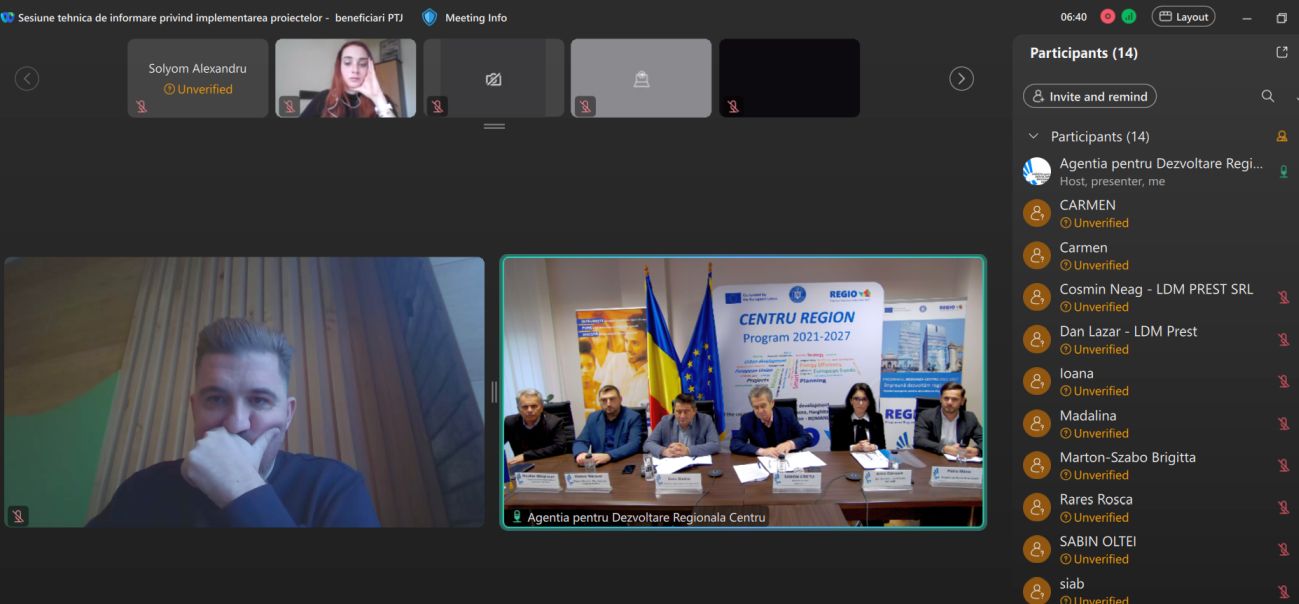Screen dimensions: 1299x604
Task: Pop out the Participants panel
Action: pyautogui.click(x=1282, y=53)
